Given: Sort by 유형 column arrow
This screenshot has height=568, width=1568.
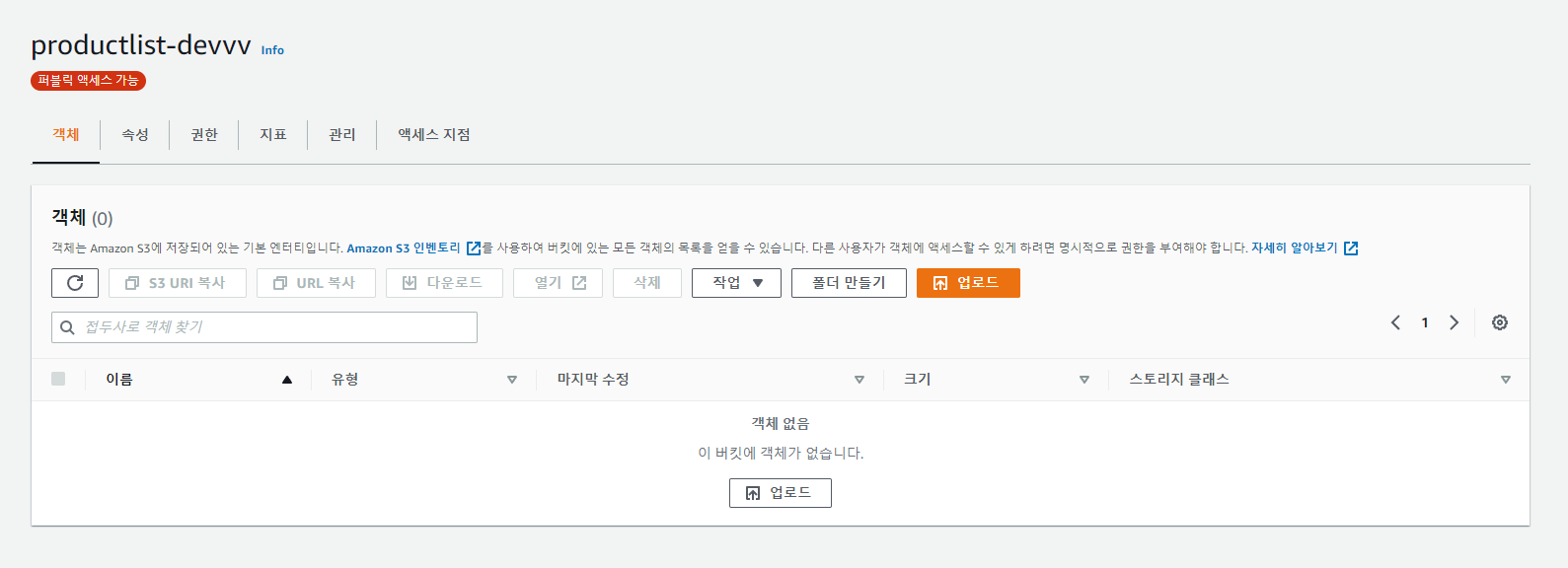Looking at the screenshot, I should 512,380.
